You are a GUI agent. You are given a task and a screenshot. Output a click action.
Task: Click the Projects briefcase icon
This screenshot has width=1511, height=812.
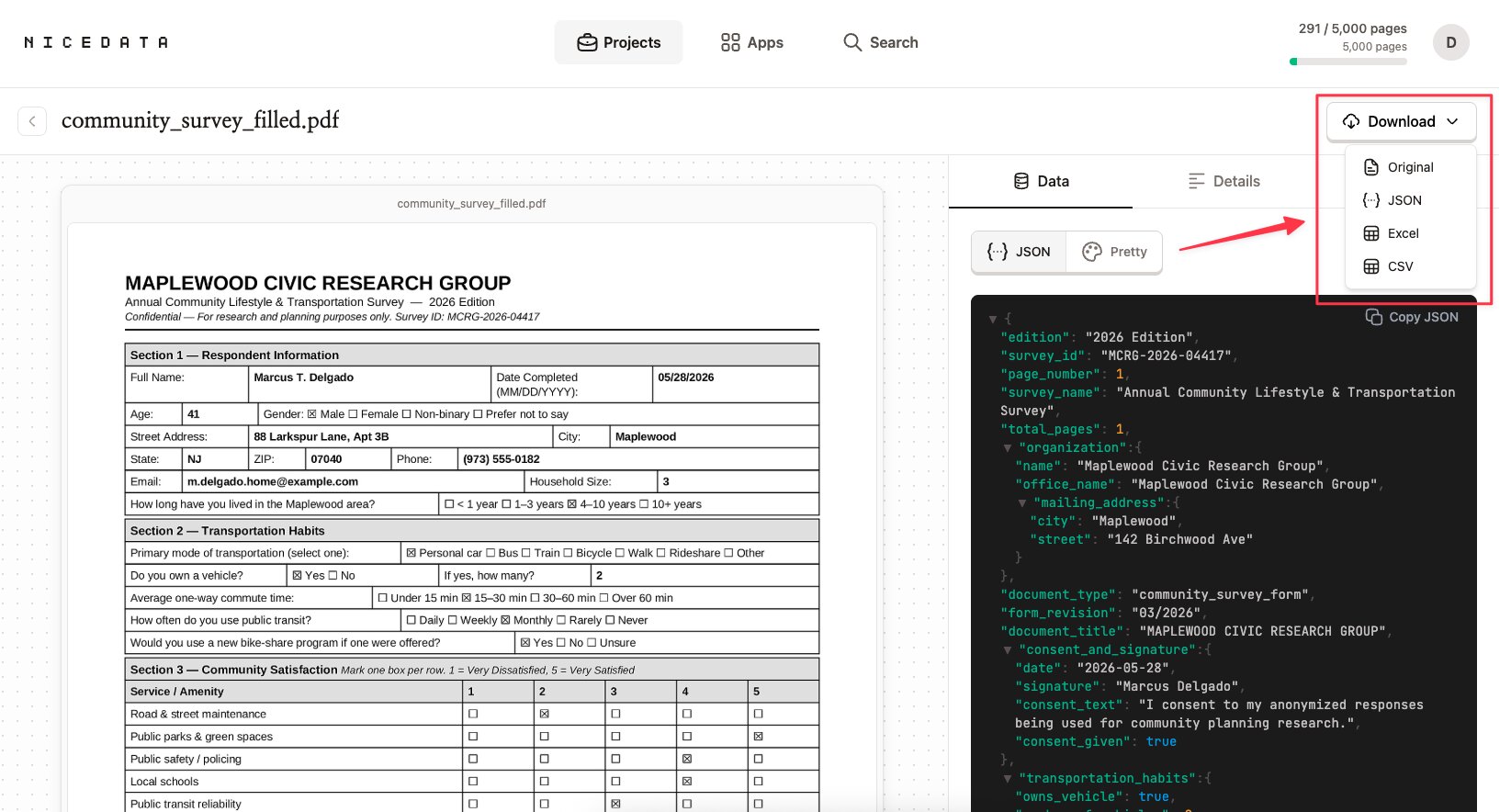[587, 42]
